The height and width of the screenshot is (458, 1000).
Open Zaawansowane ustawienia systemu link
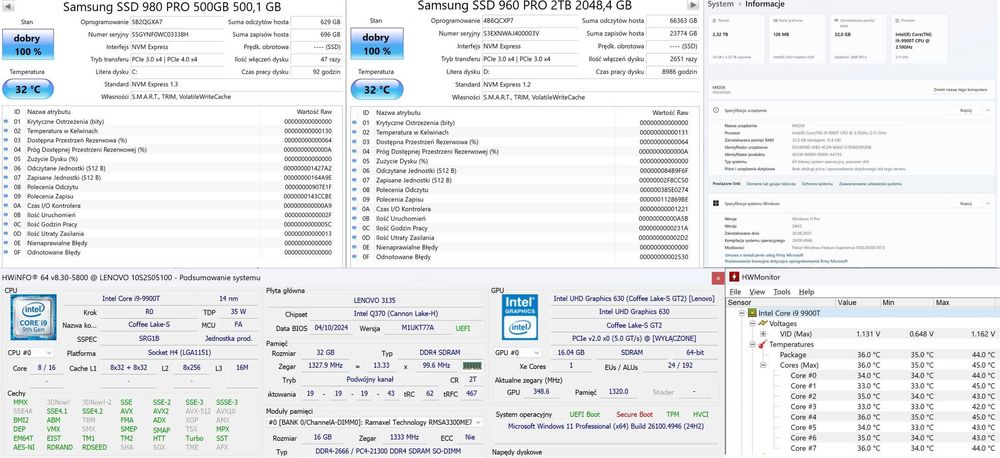point(870,184)
